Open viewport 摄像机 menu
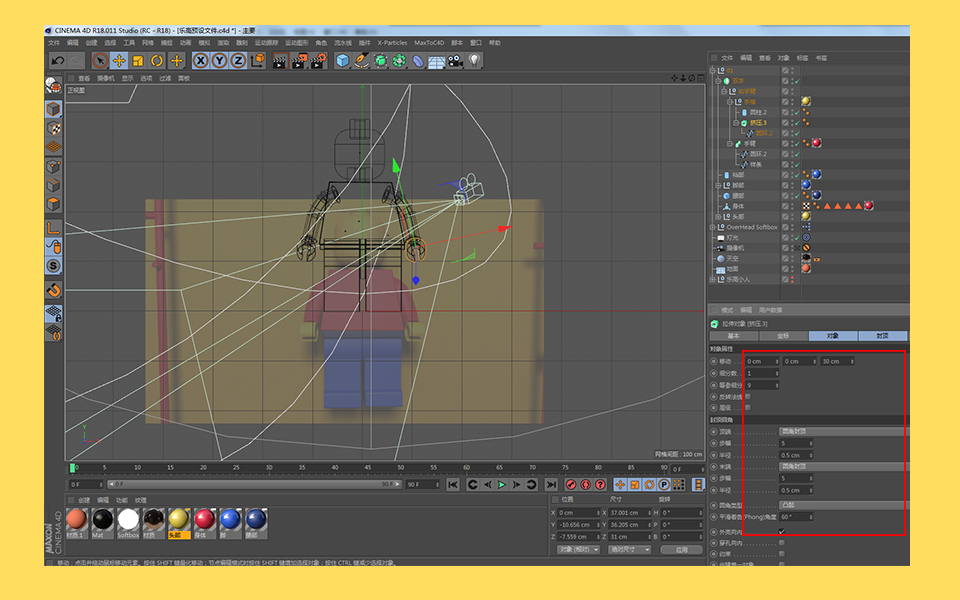 pos(105,78)
